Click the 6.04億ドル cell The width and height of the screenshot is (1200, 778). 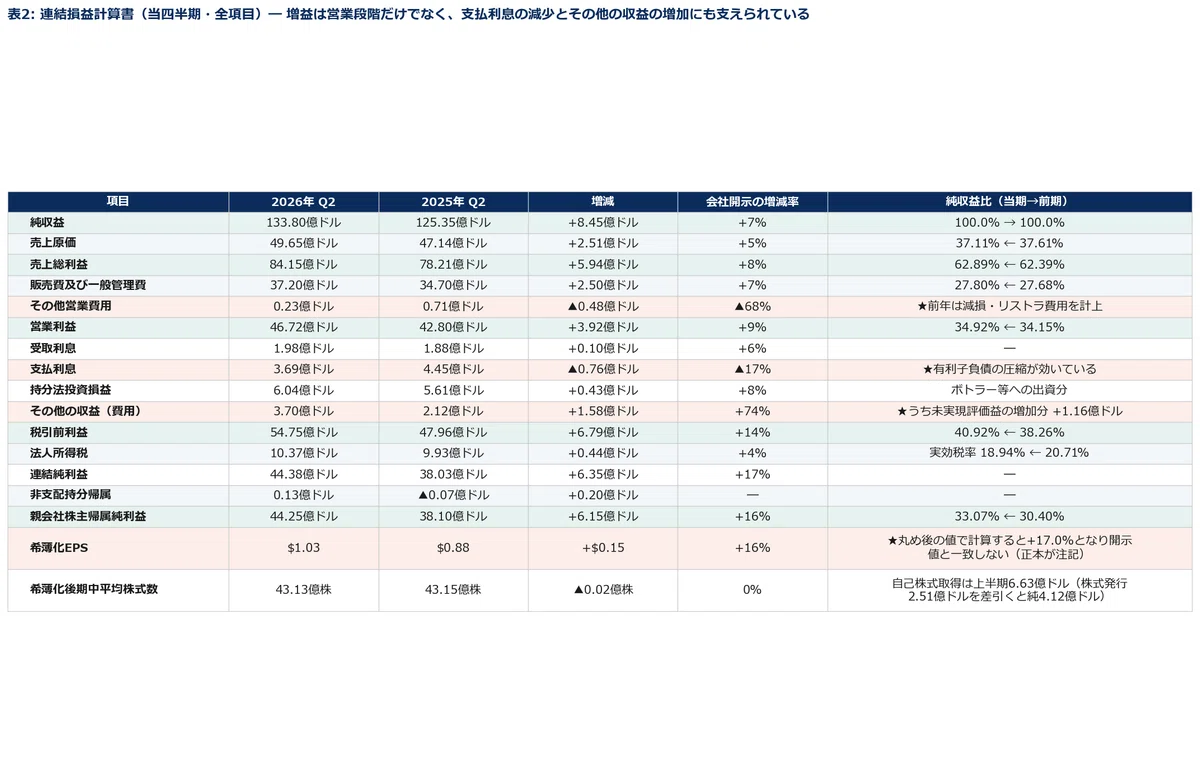tap(303, 390)
